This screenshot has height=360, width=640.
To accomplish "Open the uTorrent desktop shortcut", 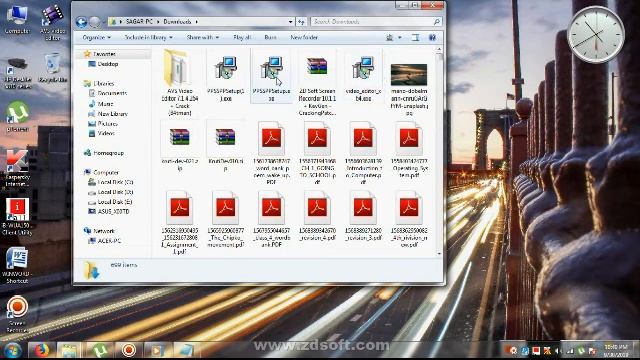I will (x=17, y=117).
